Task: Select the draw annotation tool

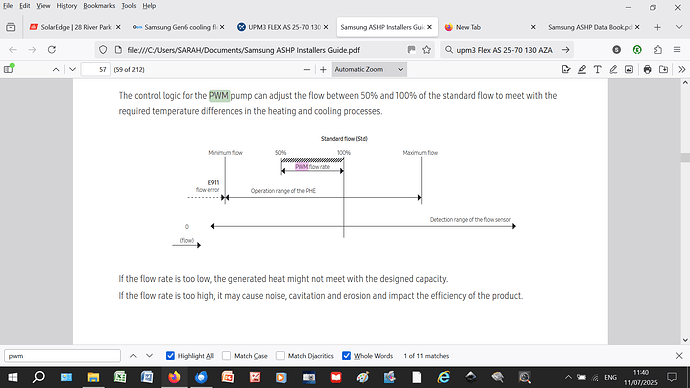Action: pos(613,69)
